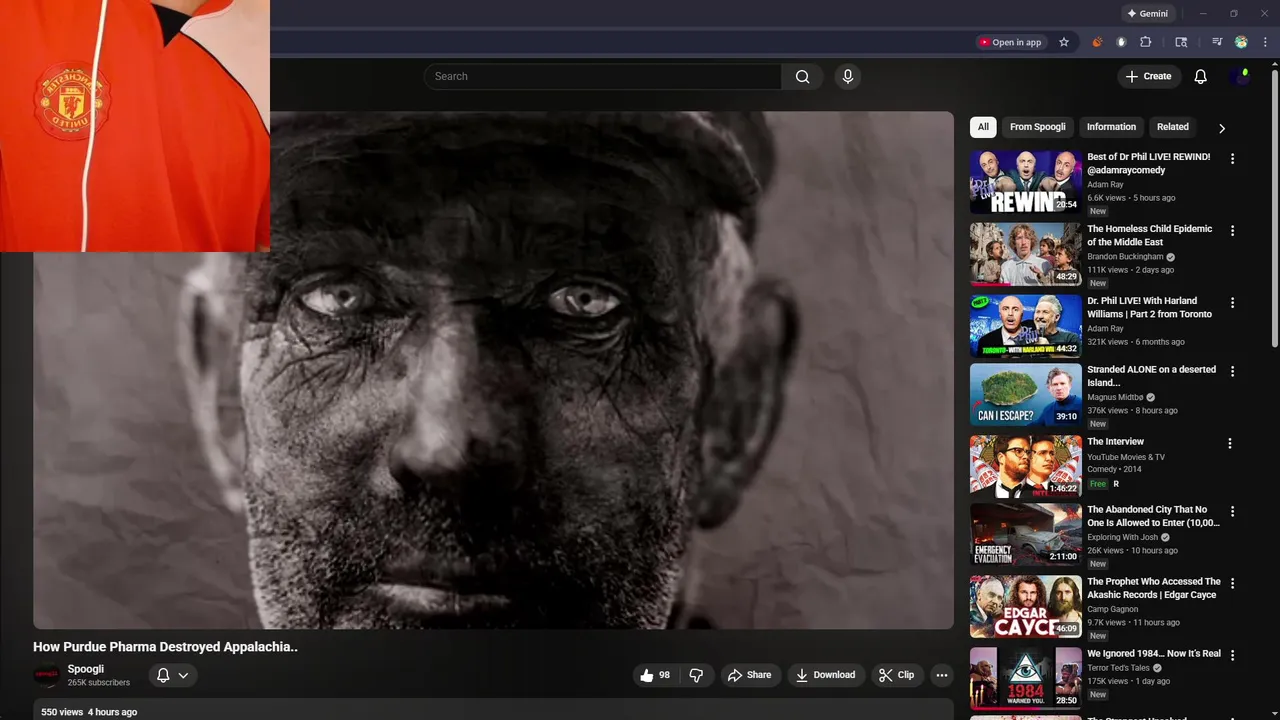Select the All filter chip

point(983,127)
